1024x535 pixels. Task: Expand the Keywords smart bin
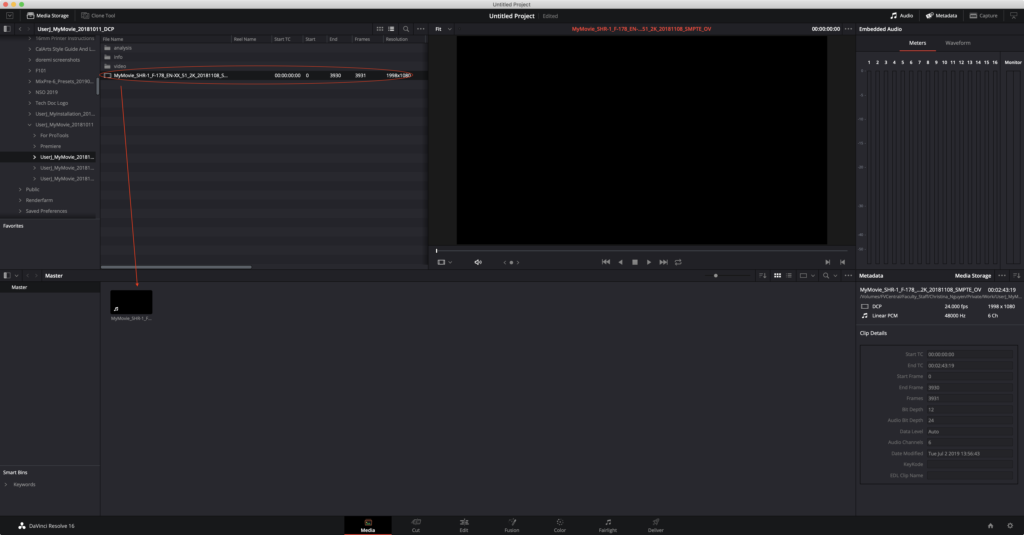pos(7,485)
